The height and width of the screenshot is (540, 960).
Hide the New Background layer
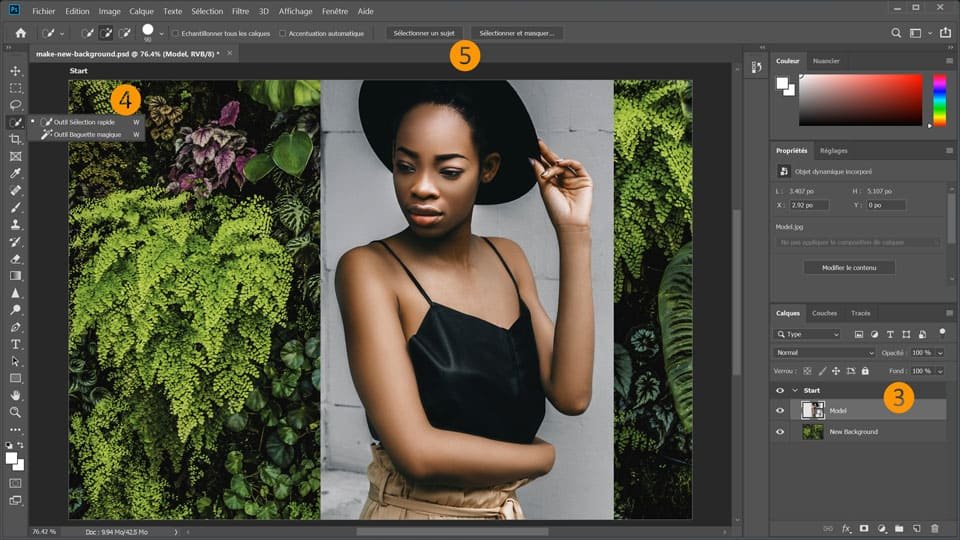pyautogui.click(x=780, y=432)
